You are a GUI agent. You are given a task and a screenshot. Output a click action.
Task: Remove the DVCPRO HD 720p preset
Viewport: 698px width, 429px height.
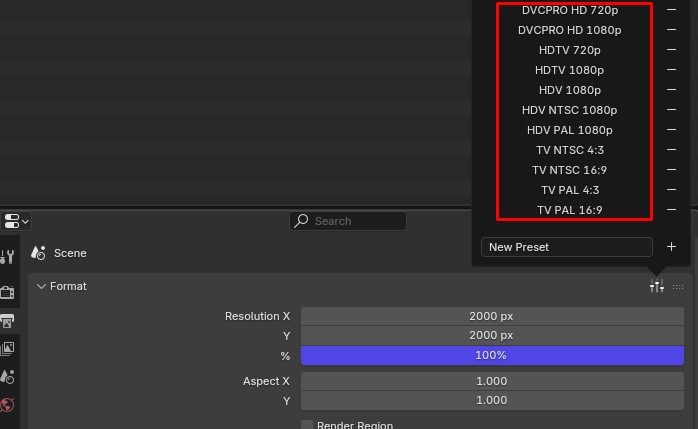tap(671, 10)
